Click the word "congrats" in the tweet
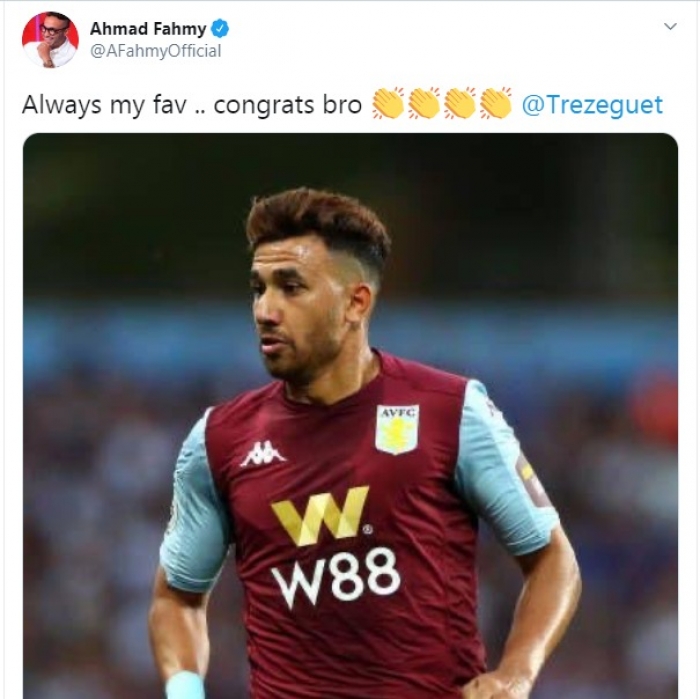 click(259, 105)
